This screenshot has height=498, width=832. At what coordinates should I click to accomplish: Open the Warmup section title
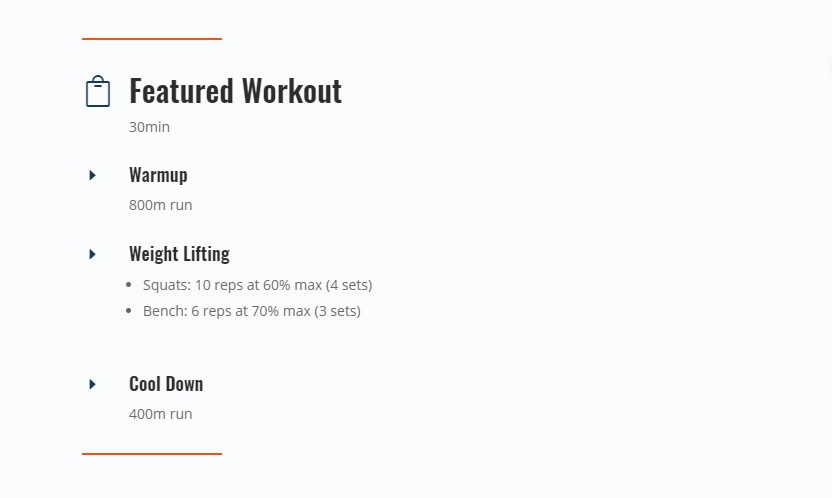click(x=158, y=175)
